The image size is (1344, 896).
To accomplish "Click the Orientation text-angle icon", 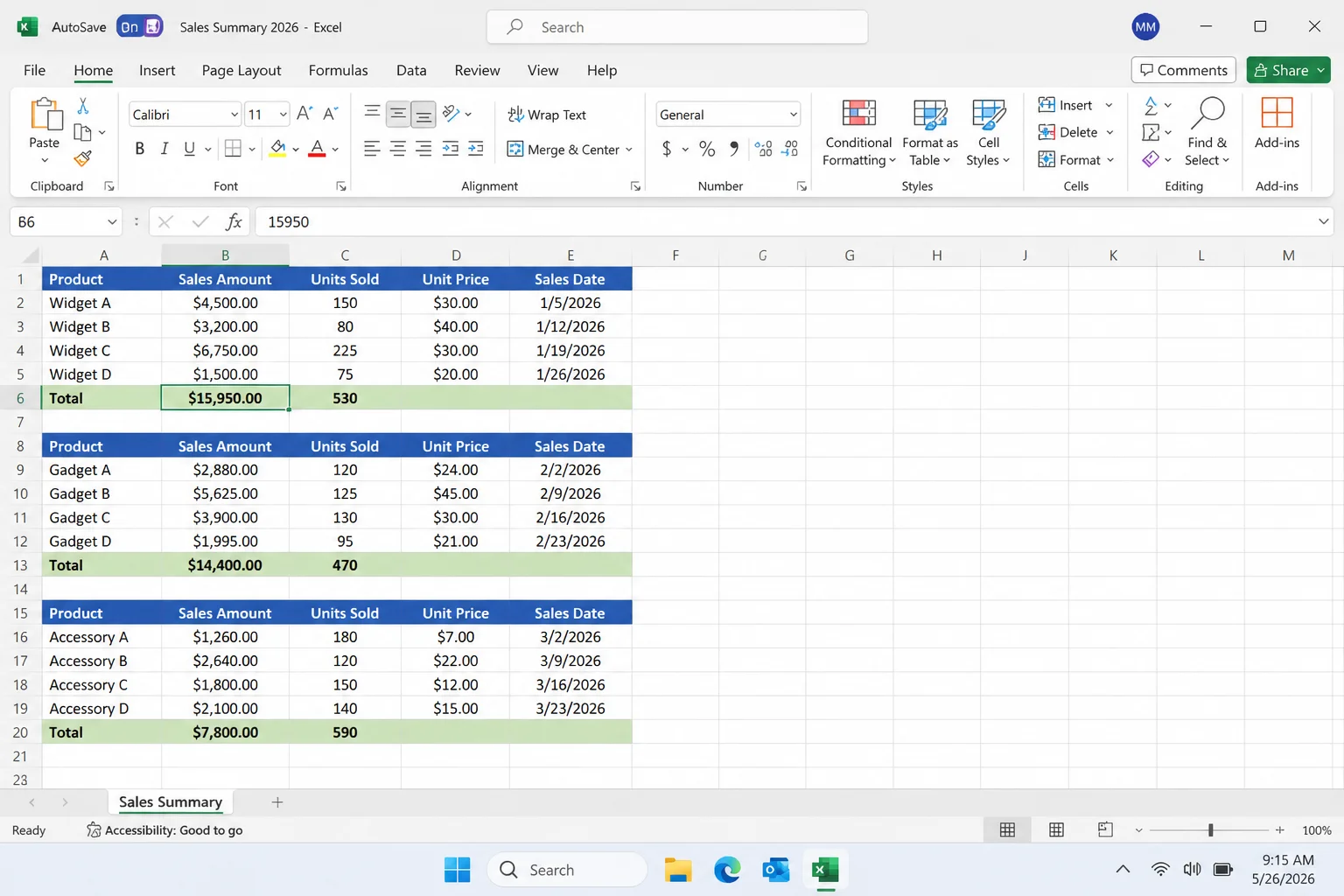I will 451,114.
